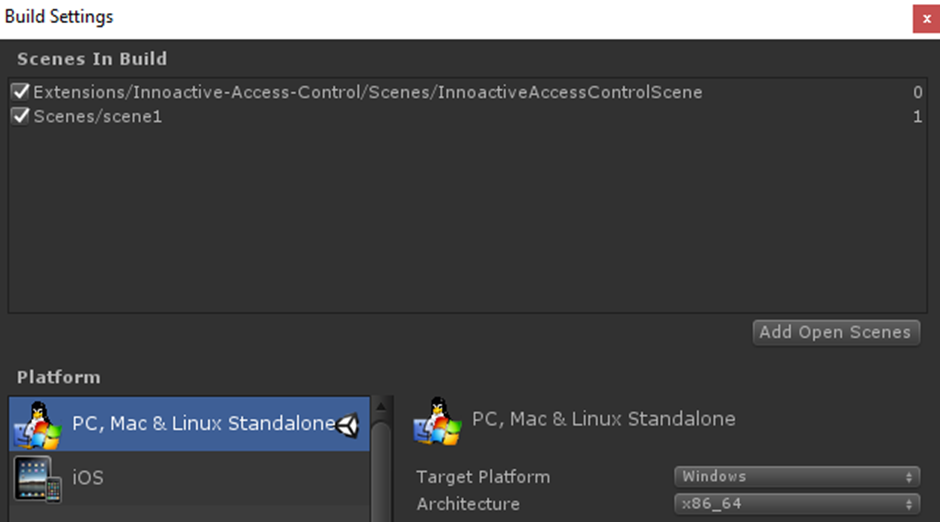Viewport: 940px width, 522px height.
Task: Choose the iOS platform label
Action: point(88,478)
